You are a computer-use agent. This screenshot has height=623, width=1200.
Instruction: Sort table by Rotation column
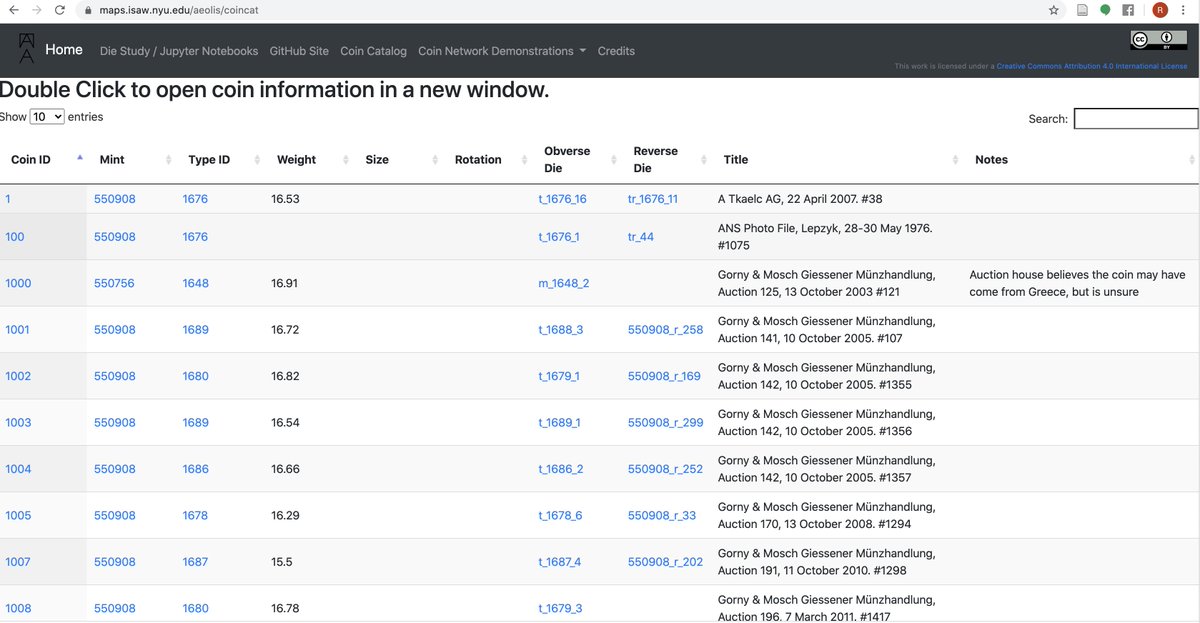click(488, 160)
